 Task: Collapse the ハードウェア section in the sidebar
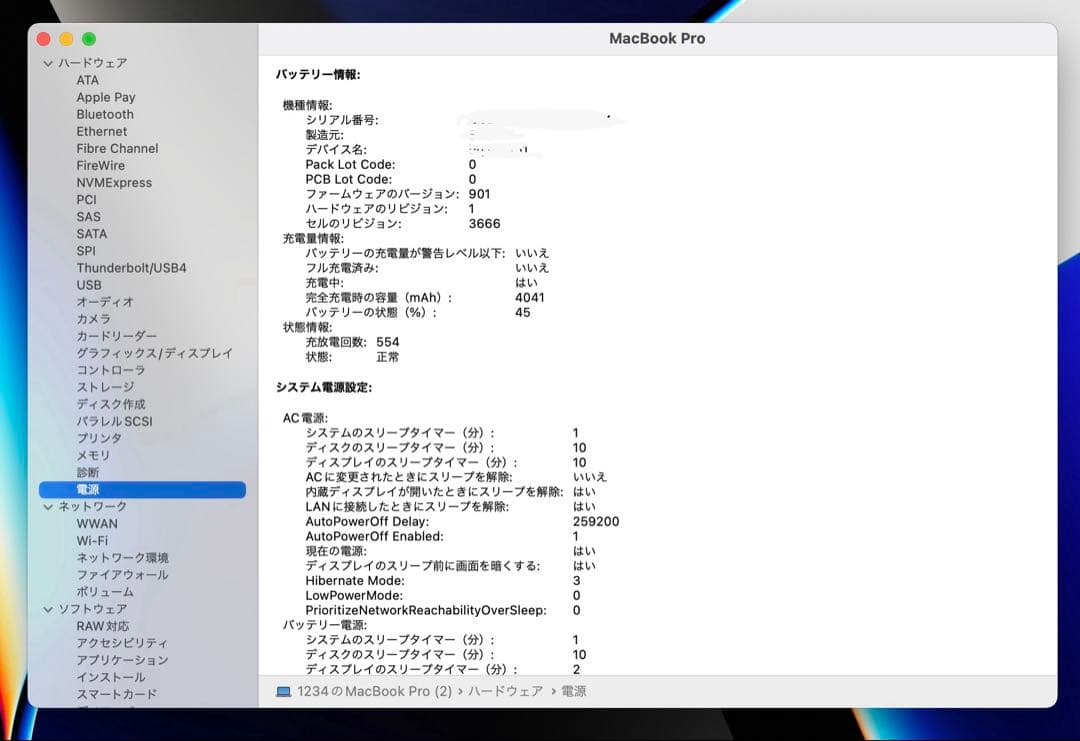click(46, 62)
